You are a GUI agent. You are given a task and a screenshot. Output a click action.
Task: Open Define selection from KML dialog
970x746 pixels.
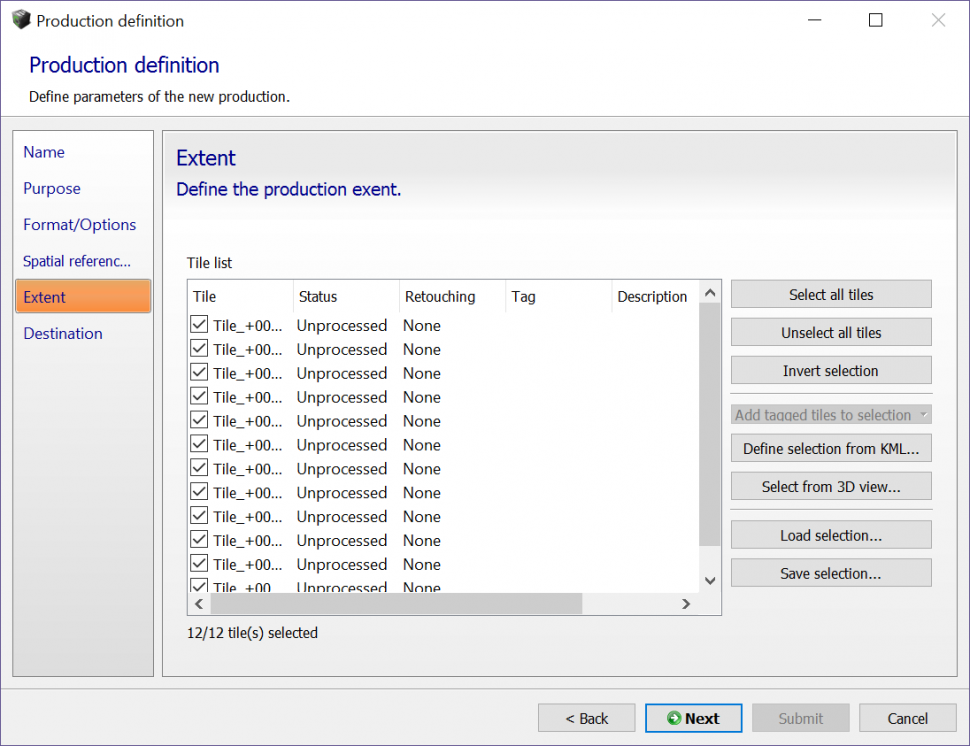coord(831,448)
